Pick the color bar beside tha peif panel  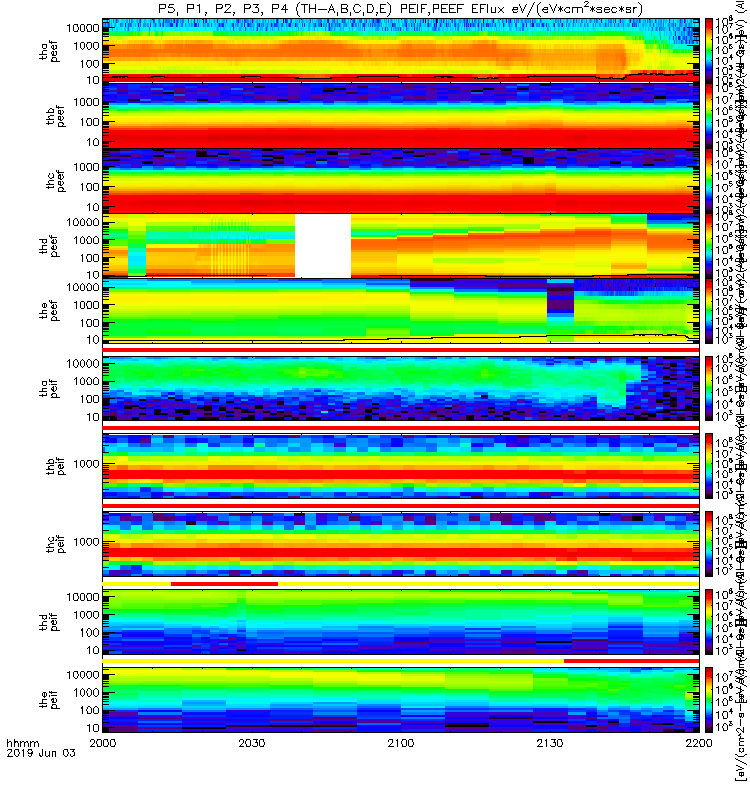click(x=709, y=388)
